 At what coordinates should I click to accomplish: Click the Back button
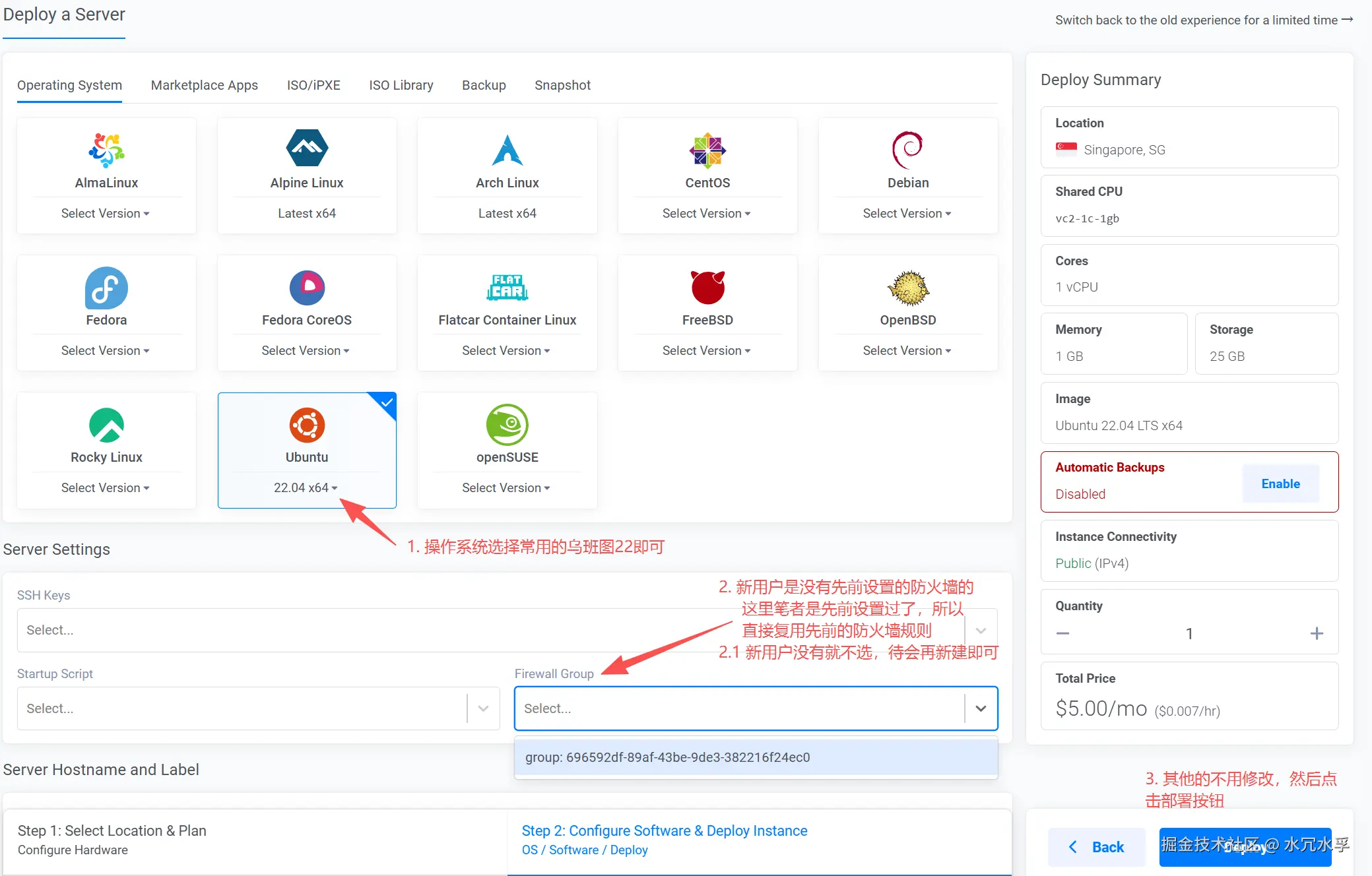(1096, 847)
